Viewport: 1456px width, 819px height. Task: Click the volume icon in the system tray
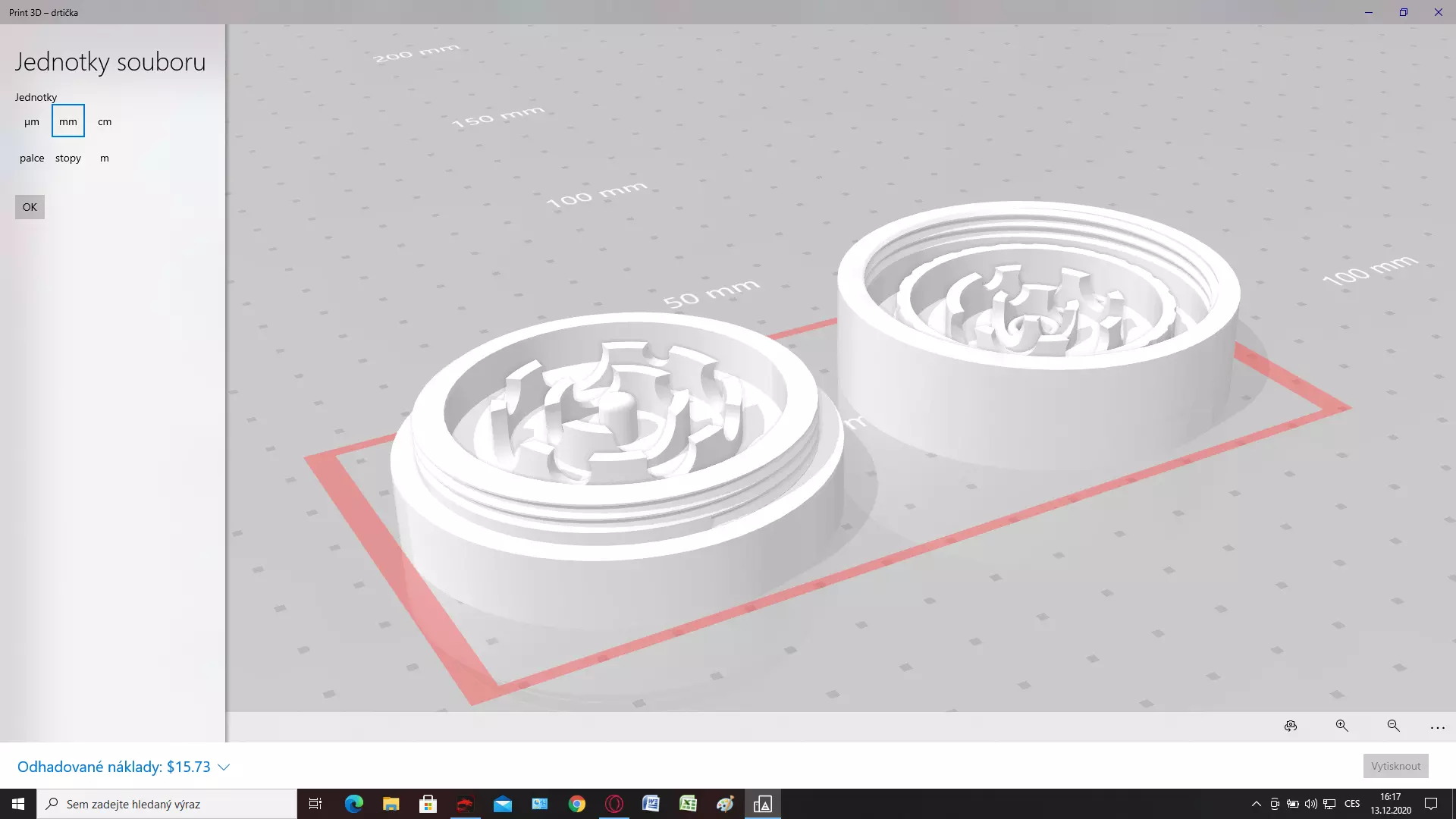point(1310,804)
